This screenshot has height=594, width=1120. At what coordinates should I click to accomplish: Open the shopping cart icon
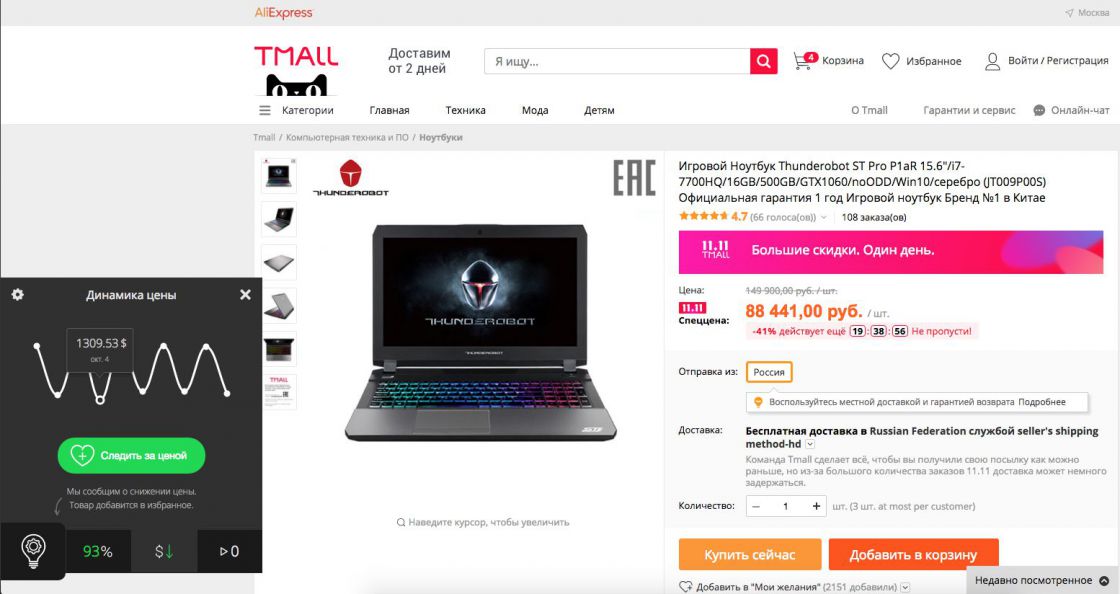[x=804, y=61]
